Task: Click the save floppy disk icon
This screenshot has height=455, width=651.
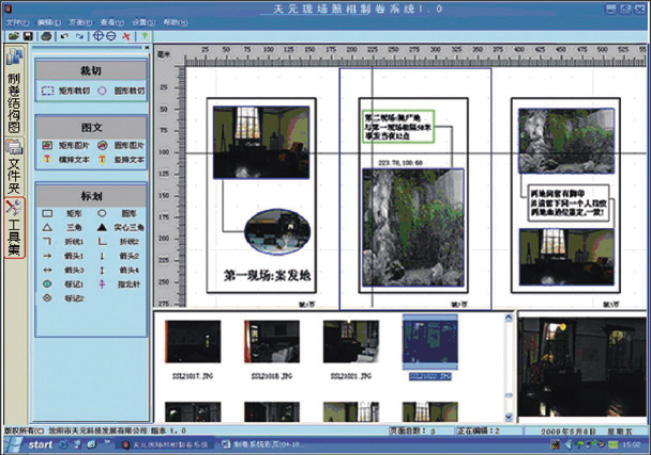Action: point(28,37)
